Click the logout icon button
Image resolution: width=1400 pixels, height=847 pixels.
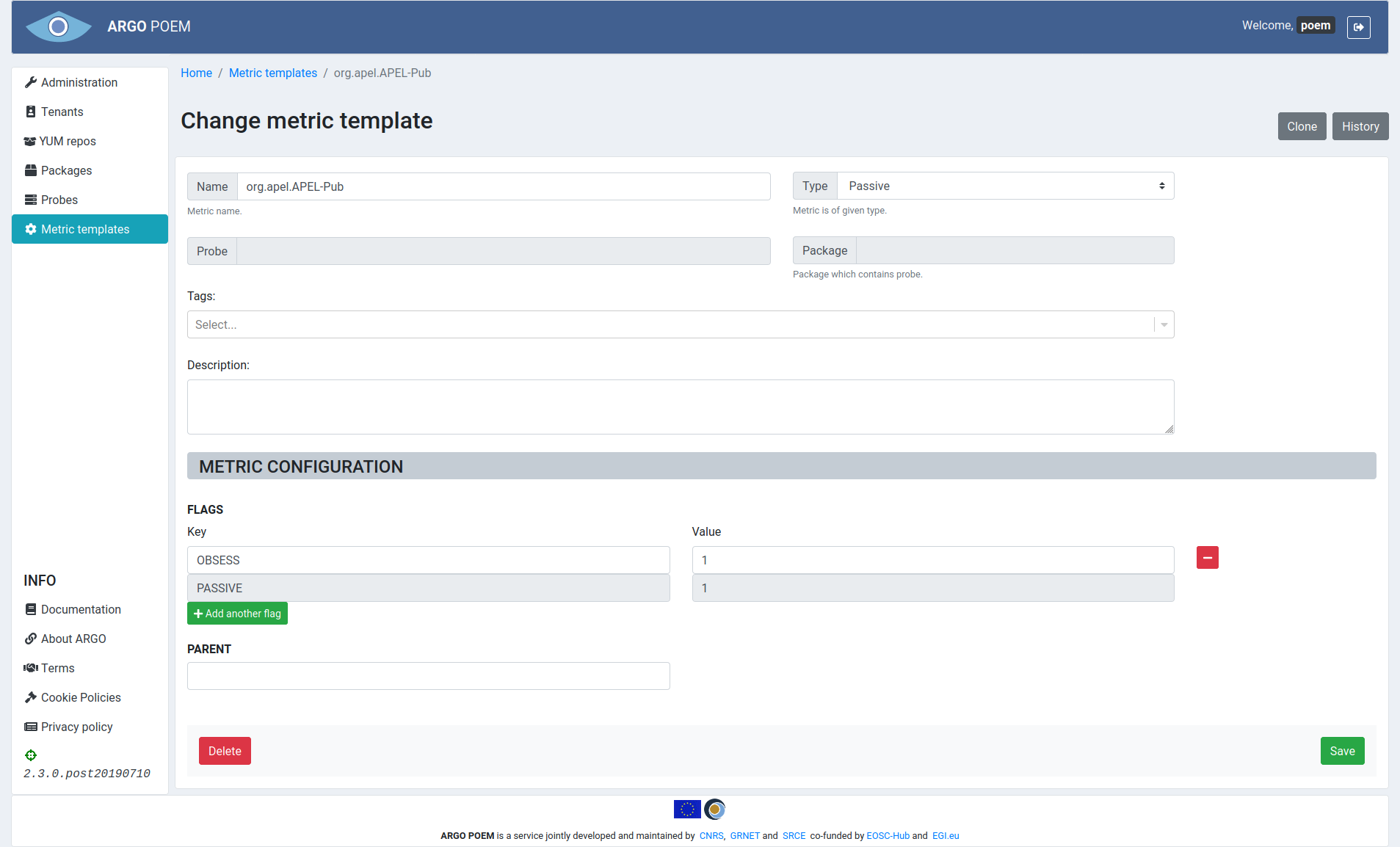1358,26
